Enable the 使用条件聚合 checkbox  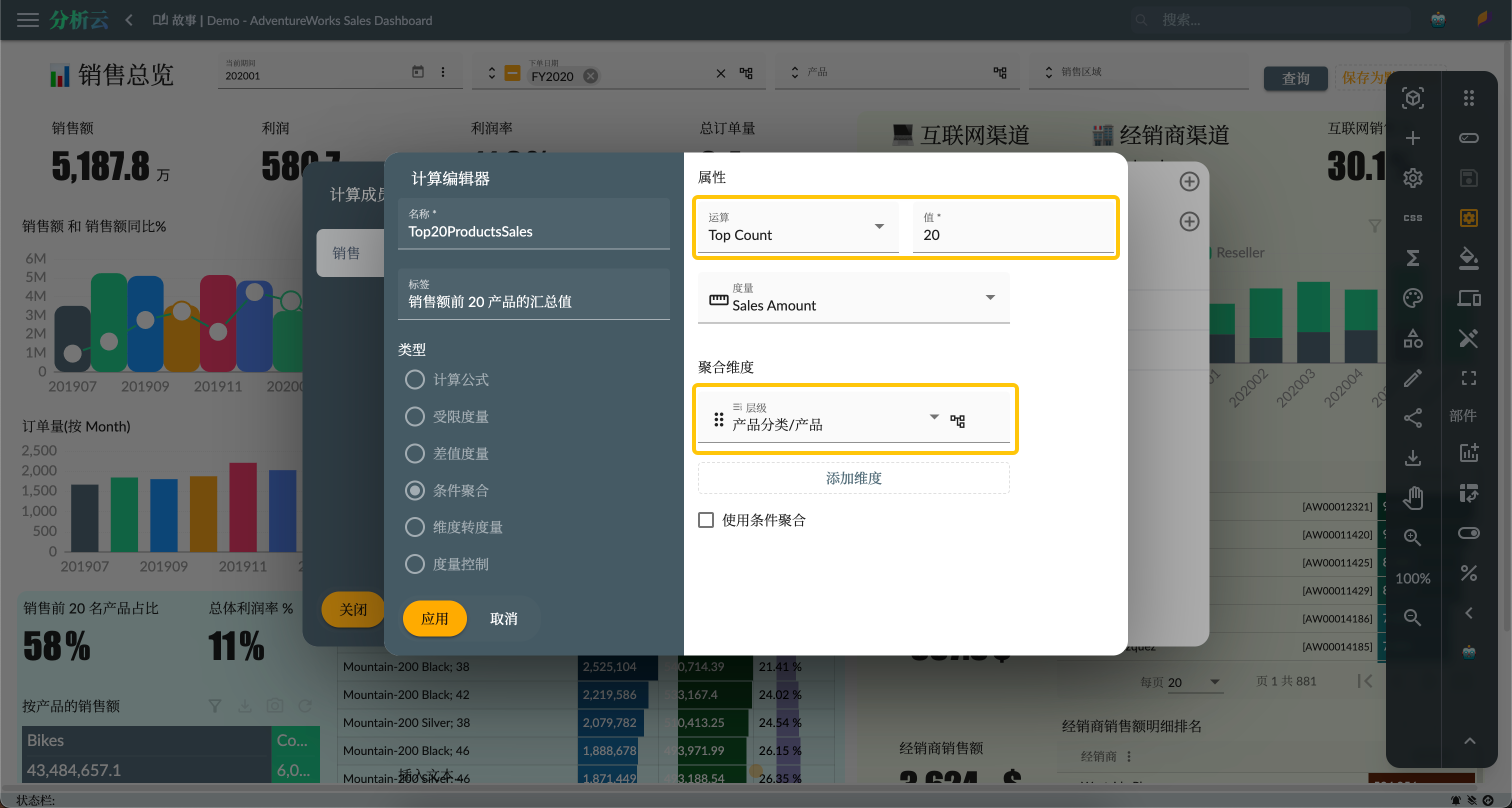pos(706,519)
